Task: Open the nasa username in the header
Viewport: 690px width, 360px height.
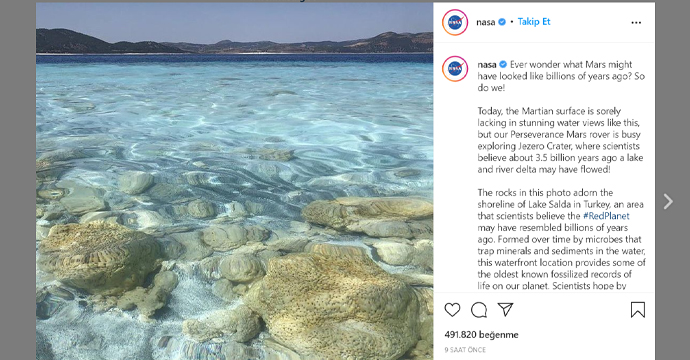Action: click(486, 22)
